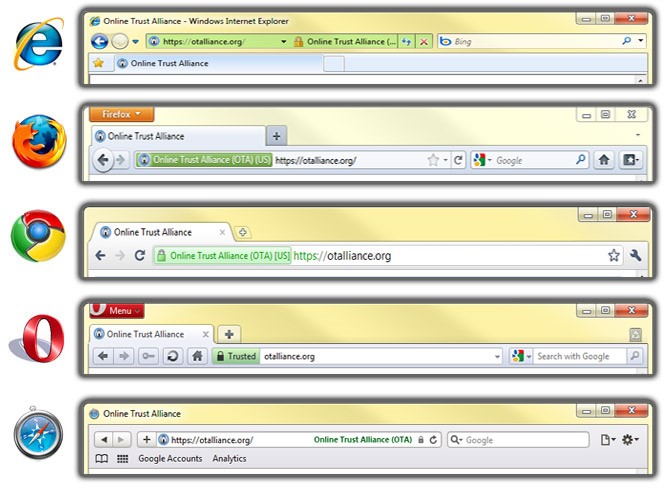The image size is (672, 489).
Task: Click the Chrome forward arrow
Action: point(120,256)
